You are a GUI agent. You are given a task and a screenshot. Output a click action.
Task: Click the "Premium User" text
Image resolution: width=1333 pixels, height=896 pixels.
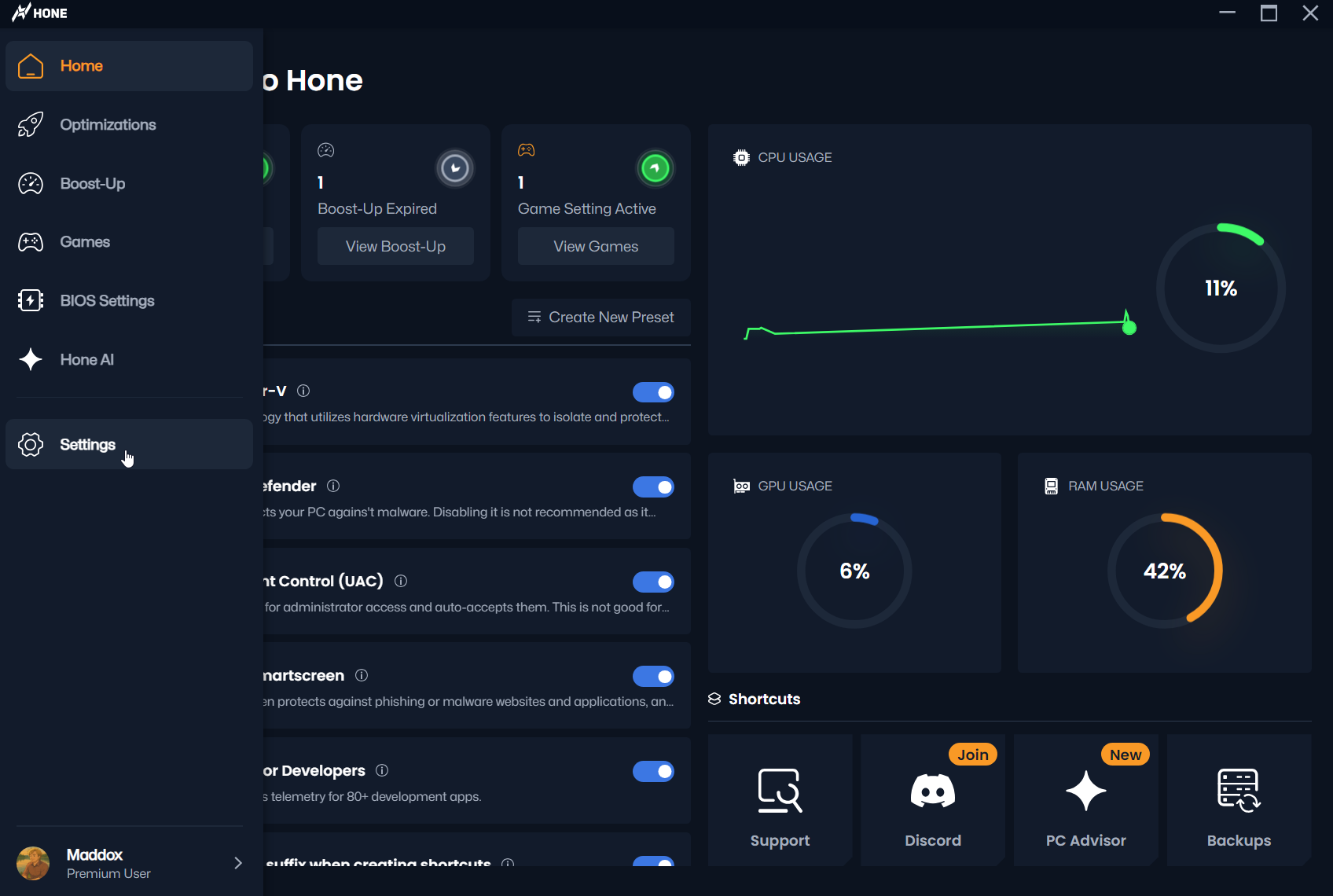click(x=108, y=874)
